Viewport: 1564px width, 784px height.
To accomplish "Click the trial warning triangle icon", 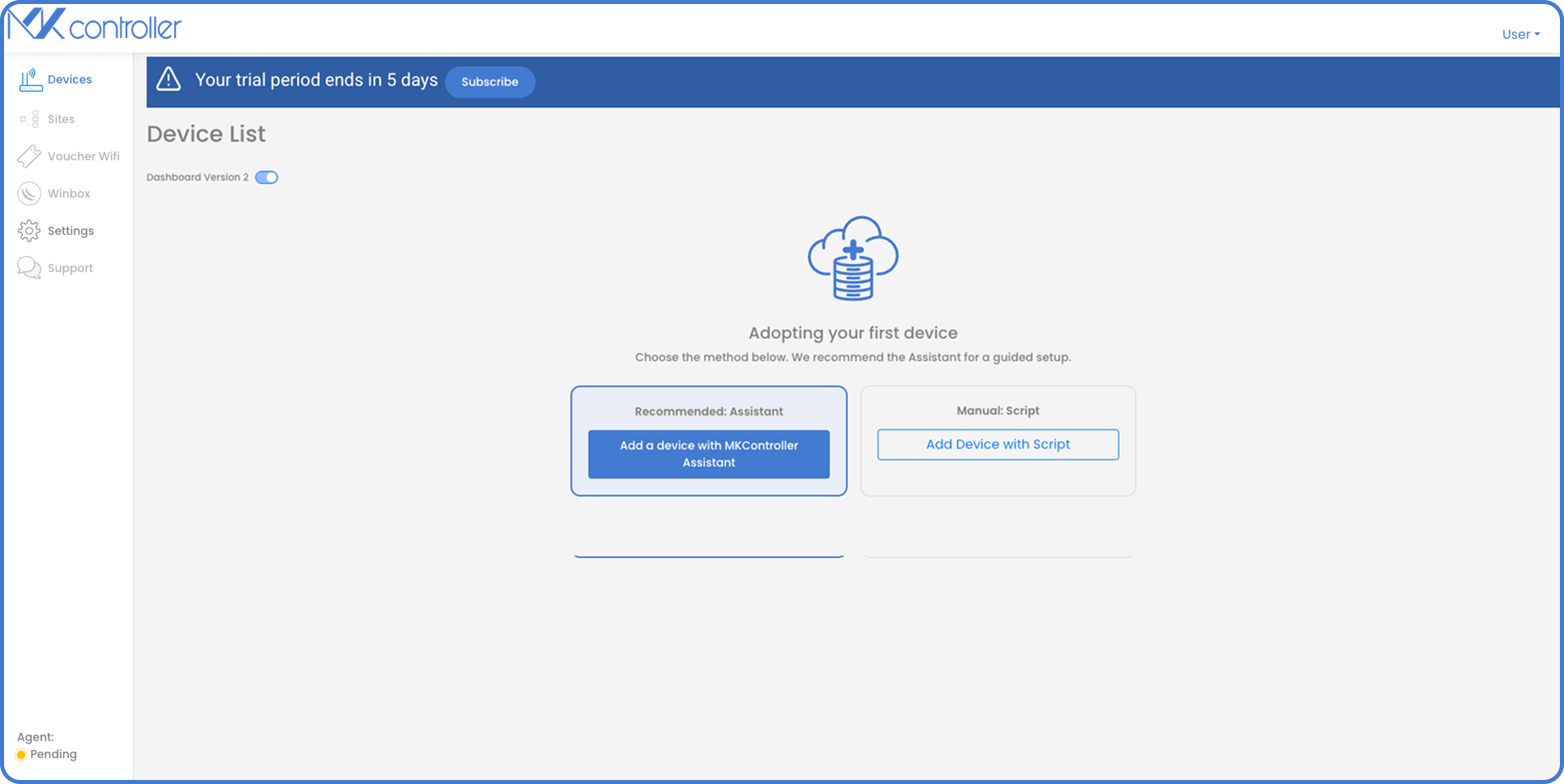I will click(x=168, y=80).
